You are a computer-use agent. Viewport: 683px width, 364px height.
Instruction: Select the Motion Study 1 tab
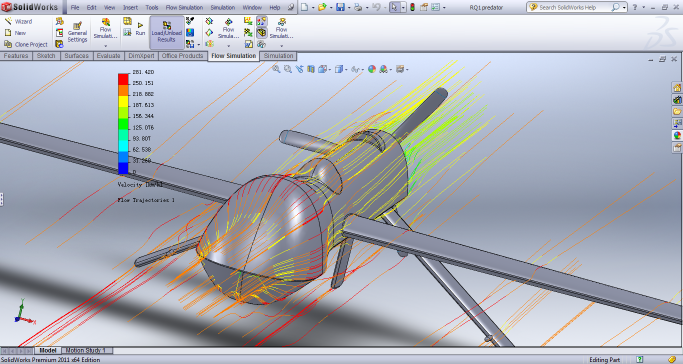[86, 350]
